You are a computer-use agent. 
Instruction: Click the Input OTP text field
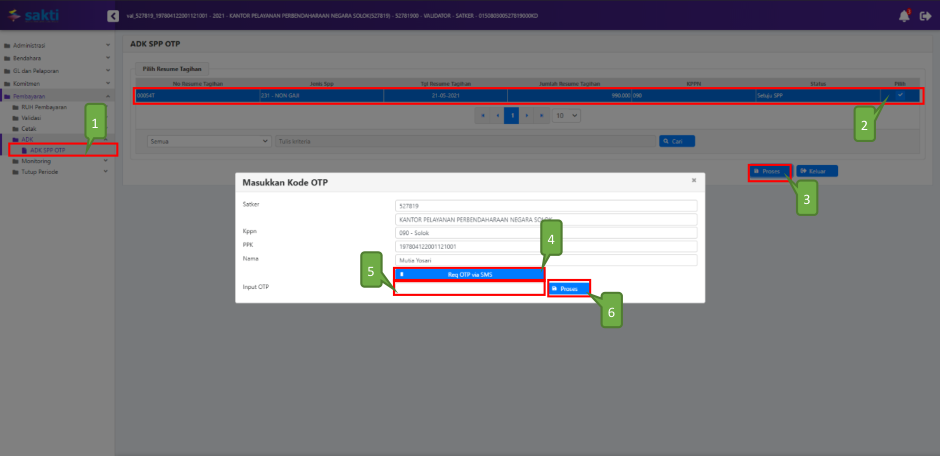(469, 288)
